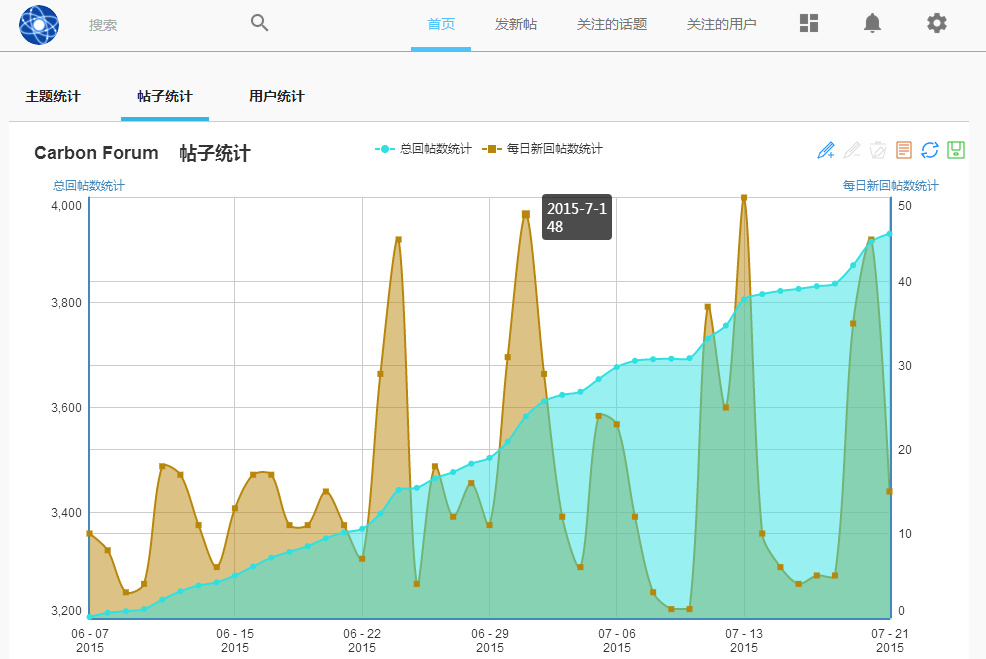The image size is (986, 659).
Task: Switch to 主题统计 tab
Action: 53,96
